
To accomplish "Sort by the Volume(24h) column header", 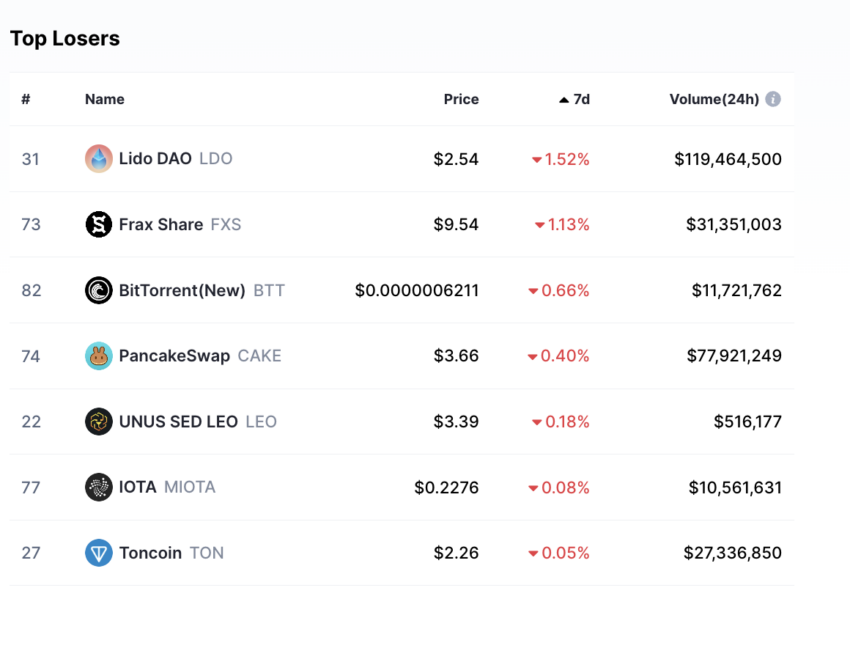I will tap(714, 99).
